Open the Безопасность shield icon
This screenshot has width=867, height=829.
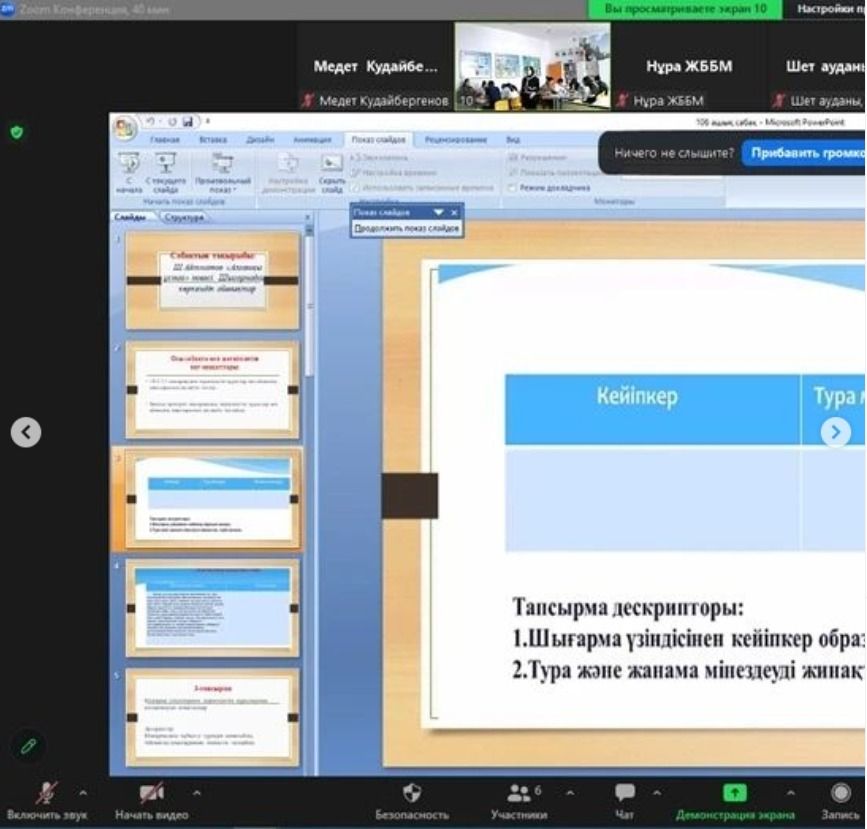pyautogui.click(x=411, y=793)
